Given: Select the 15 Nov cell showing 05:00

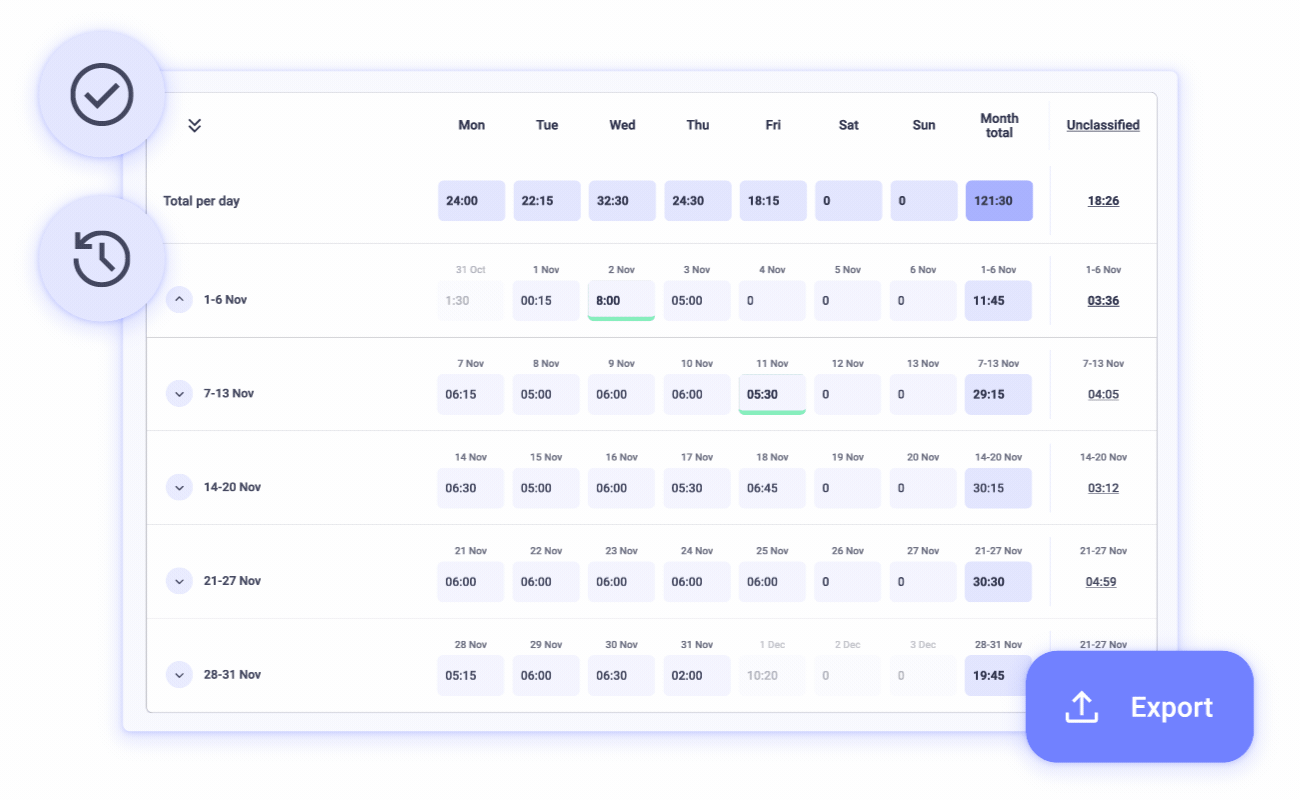Looking at the screenshot, I should (x=546, y=488).
